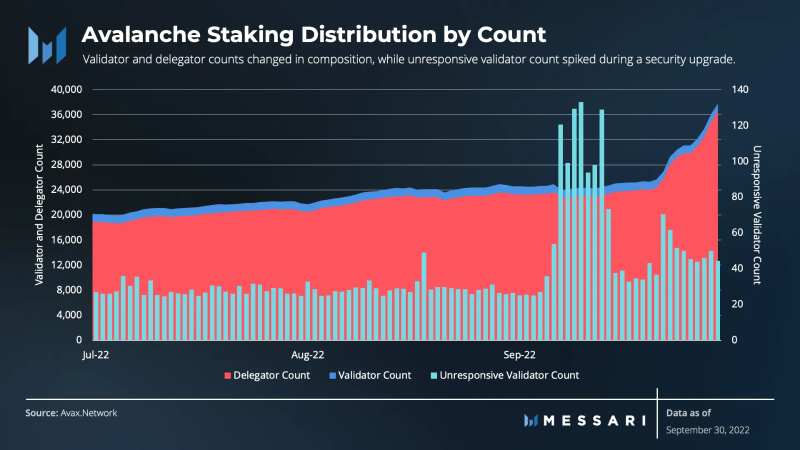
Task: Click the Messari logo icon at top left
Action: pyautogui.click(x=47, y=45)
